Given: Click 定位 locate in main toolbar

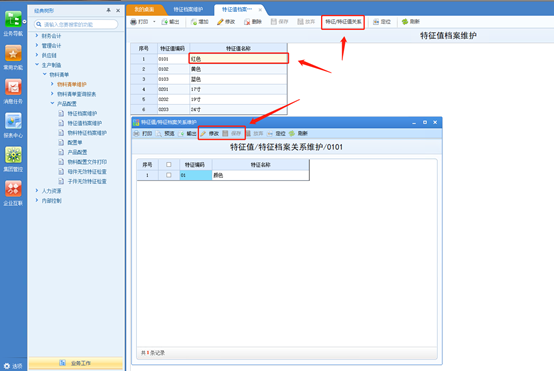Looking at the screenshot, I should coord(382,22).
